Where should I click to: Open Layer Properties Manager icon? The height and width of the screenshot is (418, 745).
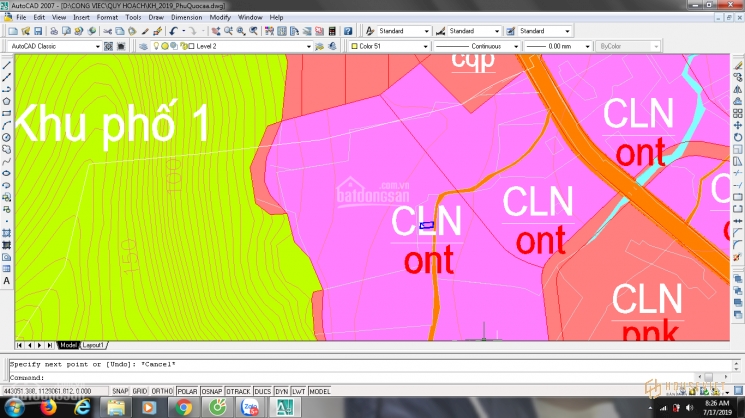tap(143, 46)
